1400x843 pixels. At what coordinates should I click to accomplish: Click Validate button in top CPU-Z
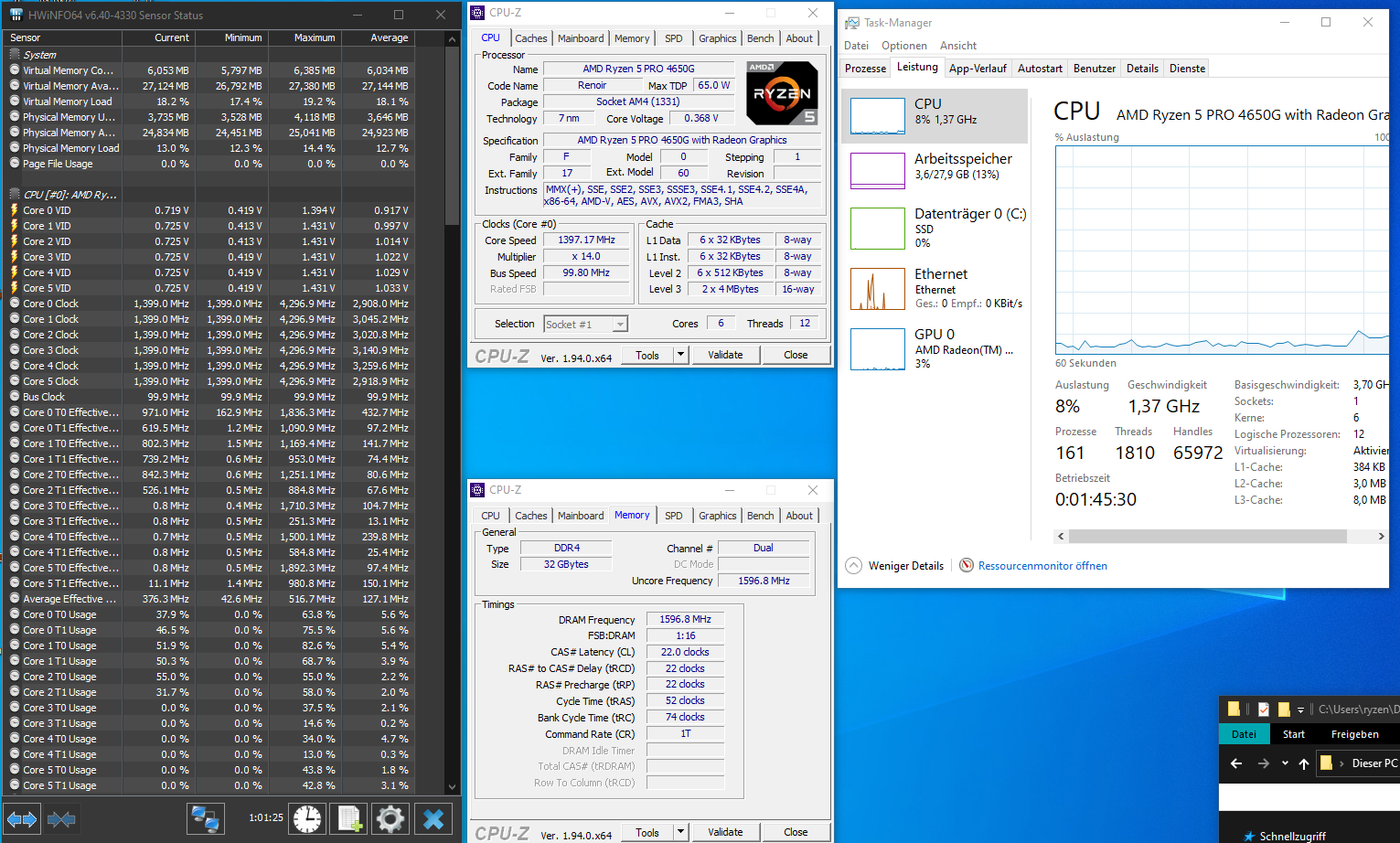pos(725,355)
